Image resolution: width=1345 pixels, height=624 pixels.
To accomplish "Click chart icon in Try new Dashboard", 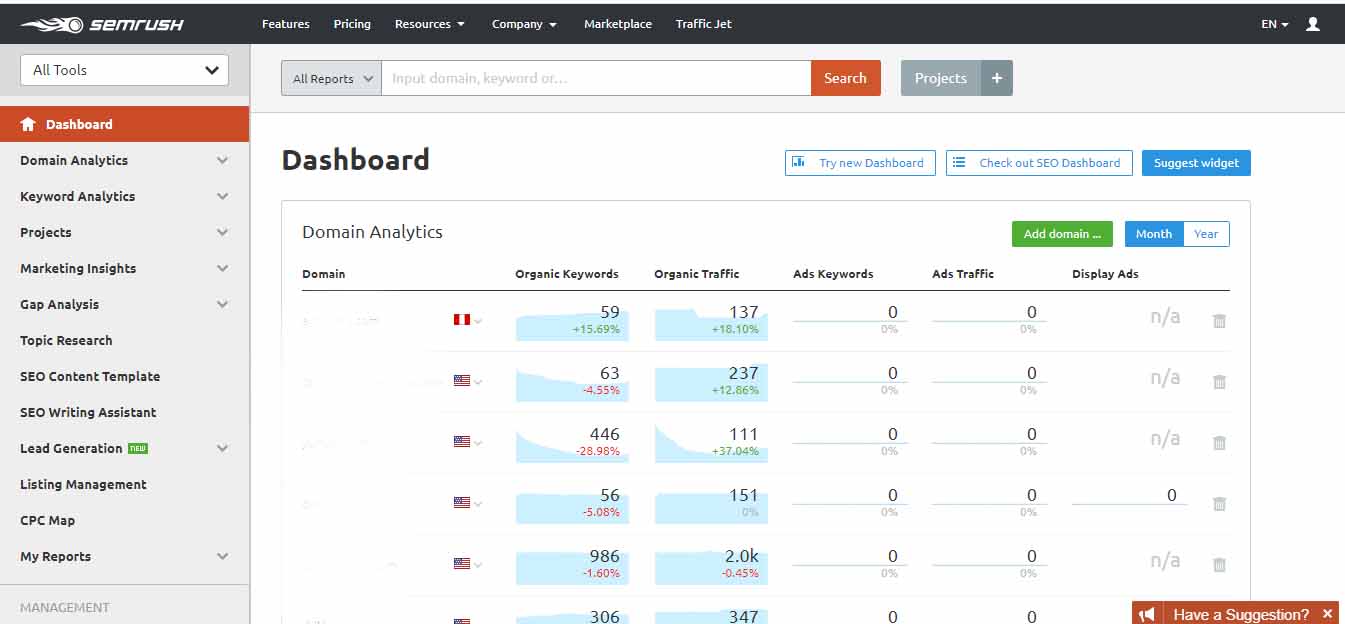I will (x=798, y=162).
